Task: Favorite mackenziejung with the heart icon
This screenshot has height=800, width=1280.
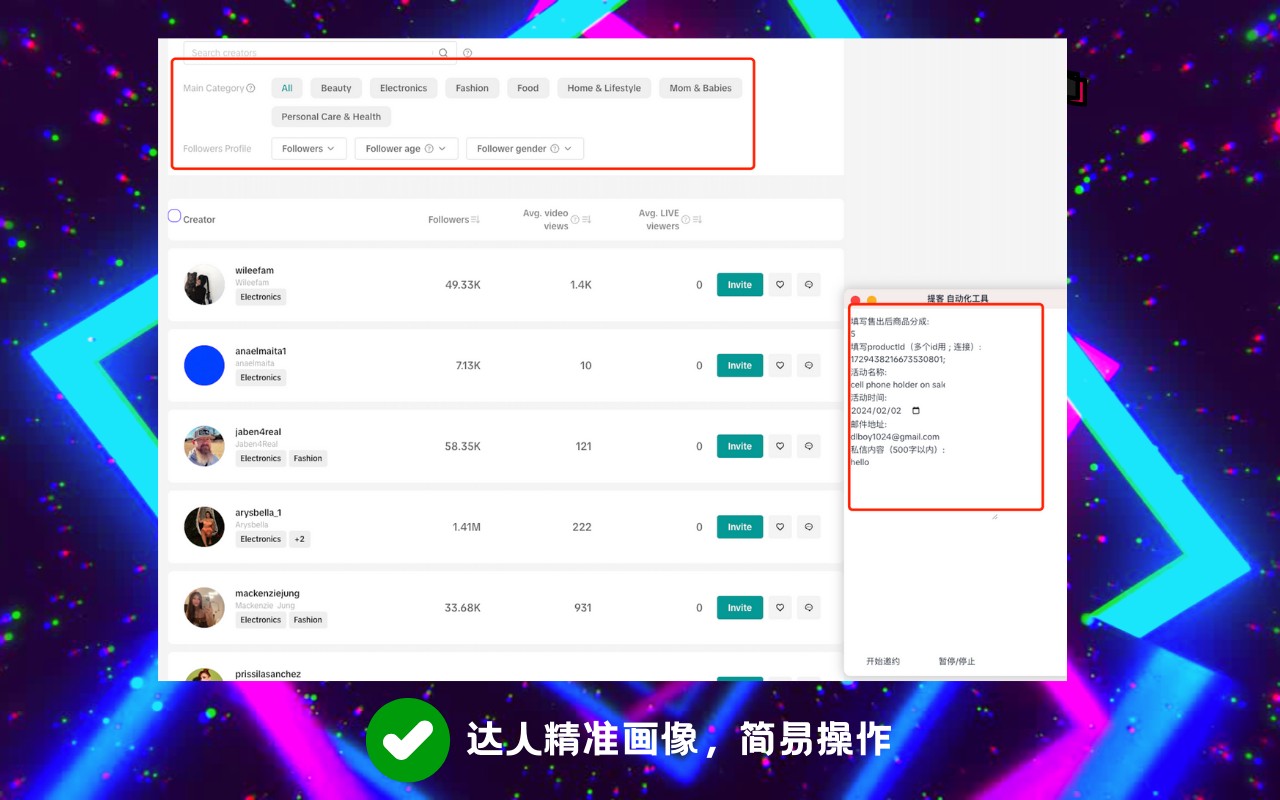Action: 780,607
